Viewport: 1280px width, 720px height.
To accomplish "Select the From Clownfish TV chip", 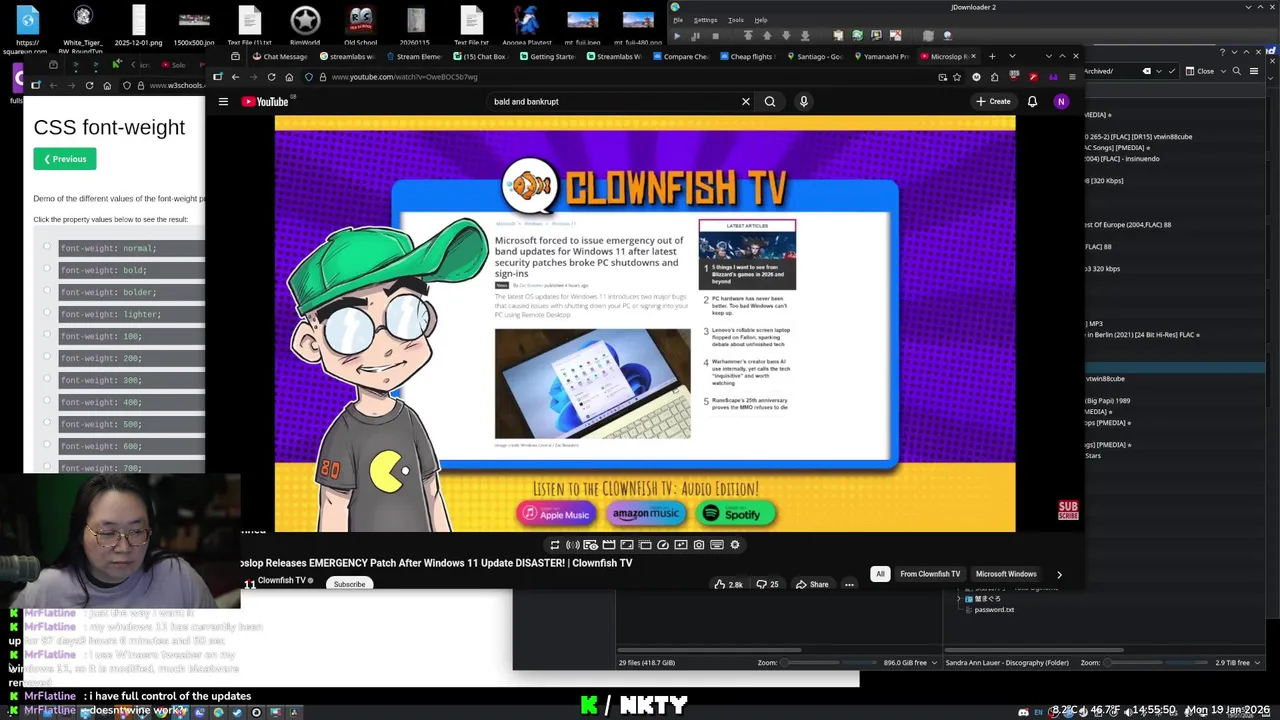I will (930, 574).
